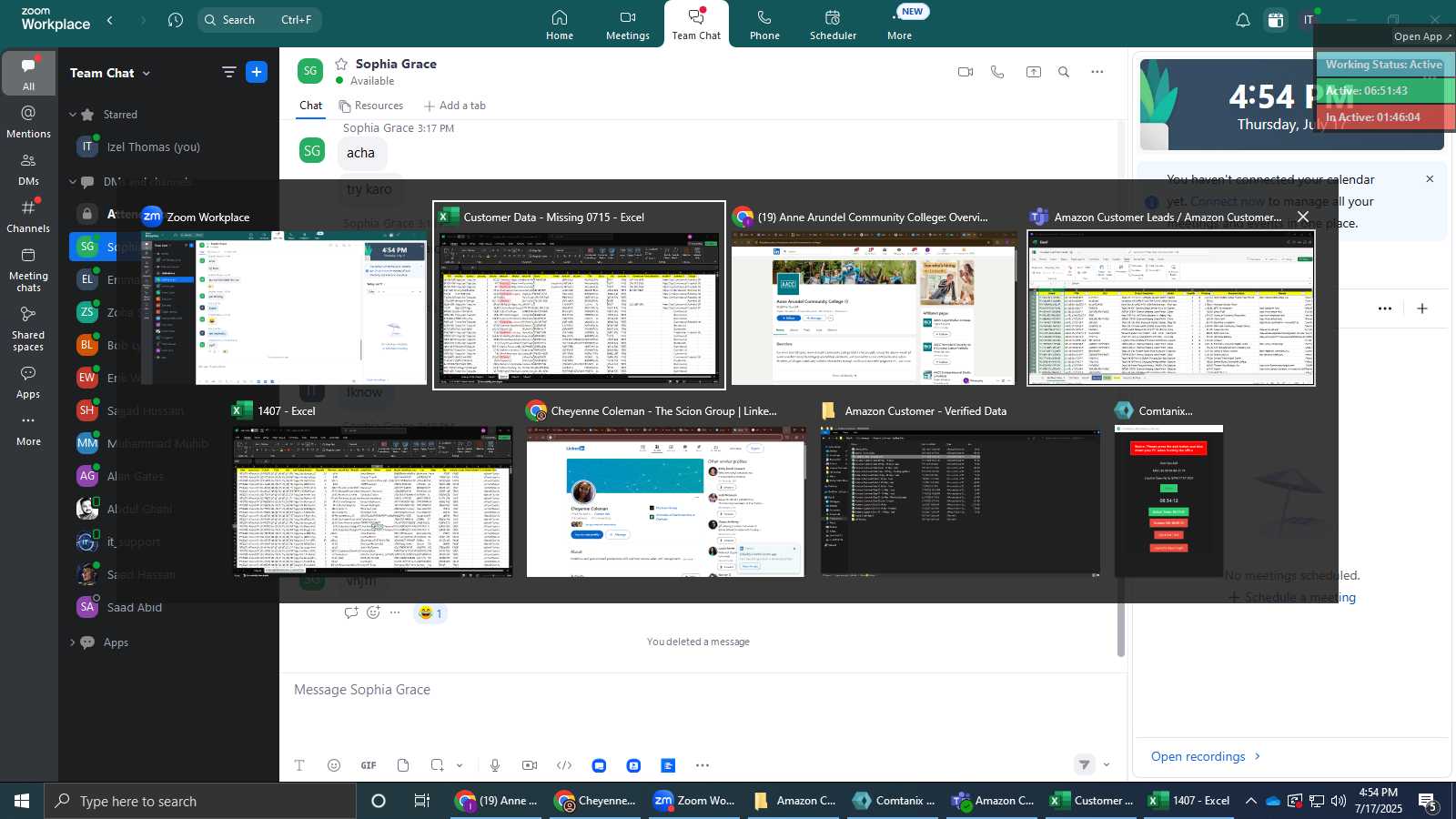This screenshot has width=1456, height=819.
Task: Open the send options dropdown arrow
Action: coord(1107,765)
